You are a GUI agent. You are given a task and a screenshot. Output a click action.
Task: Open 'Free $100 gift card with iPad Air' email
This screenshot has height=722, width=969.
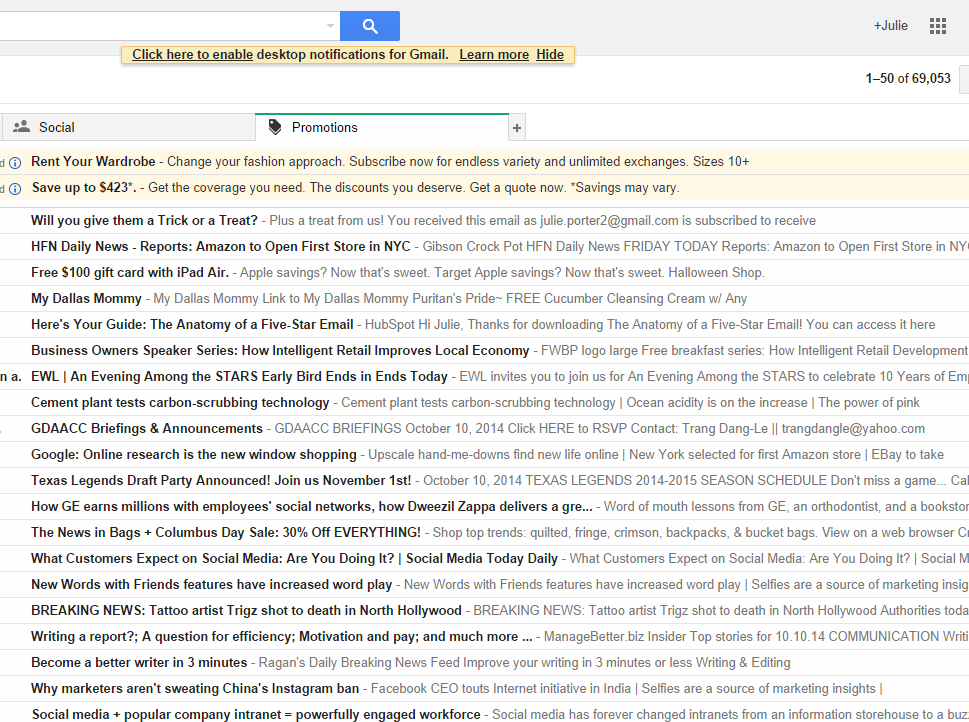pyautogui.click(x=484, y=273)
